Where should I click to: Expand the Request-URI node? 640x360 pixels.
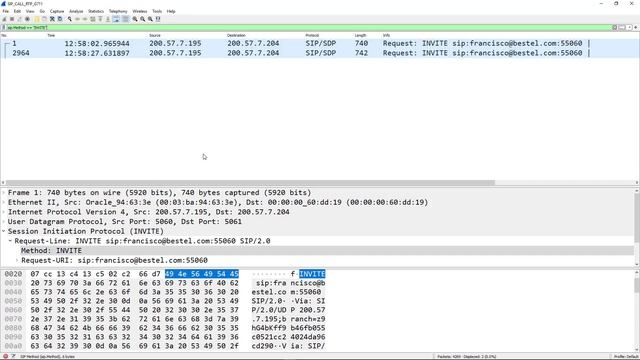17,260
